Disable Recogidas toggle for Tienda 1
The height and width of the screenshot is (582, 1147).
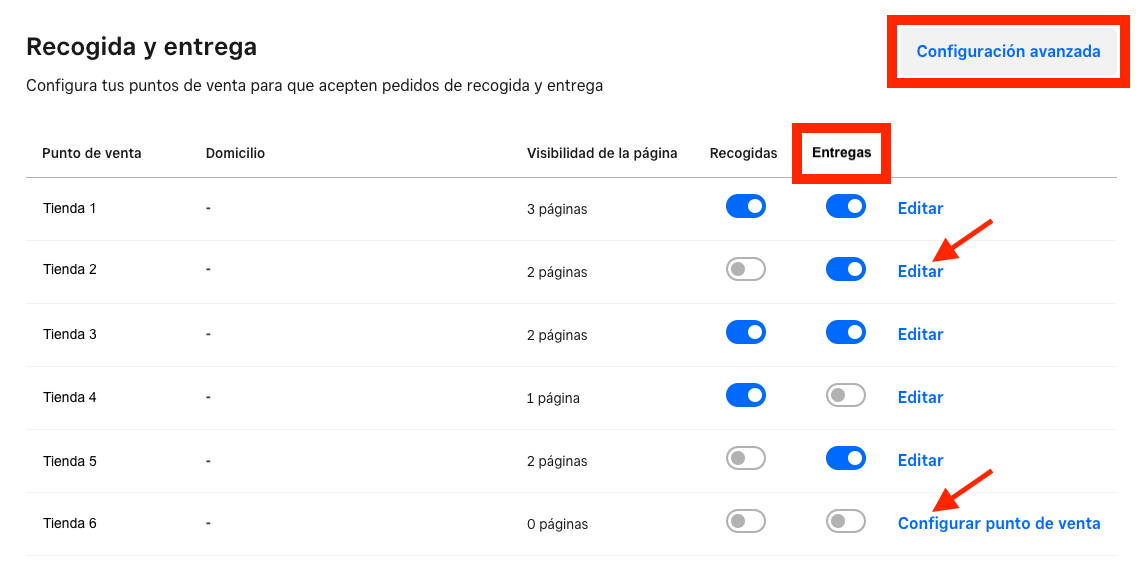tap(745, 206)
